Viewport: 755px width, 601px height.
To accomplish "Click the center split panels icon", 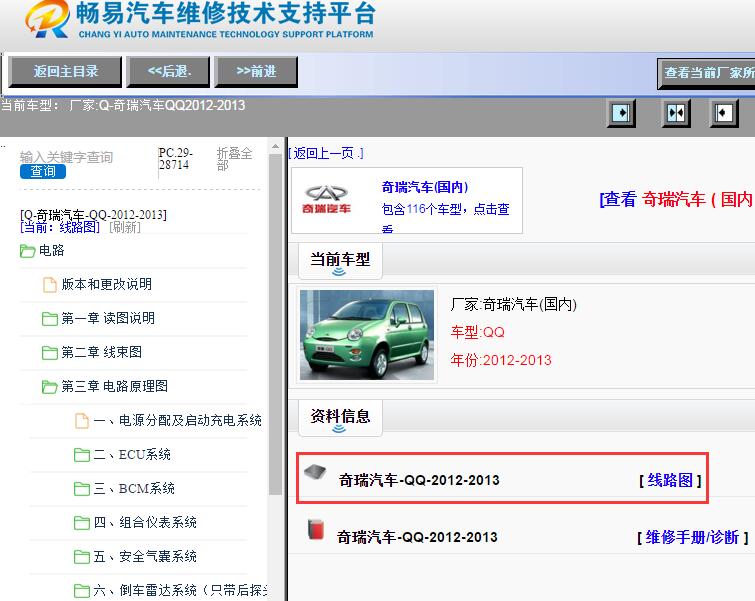I will [x=676, y=113].
